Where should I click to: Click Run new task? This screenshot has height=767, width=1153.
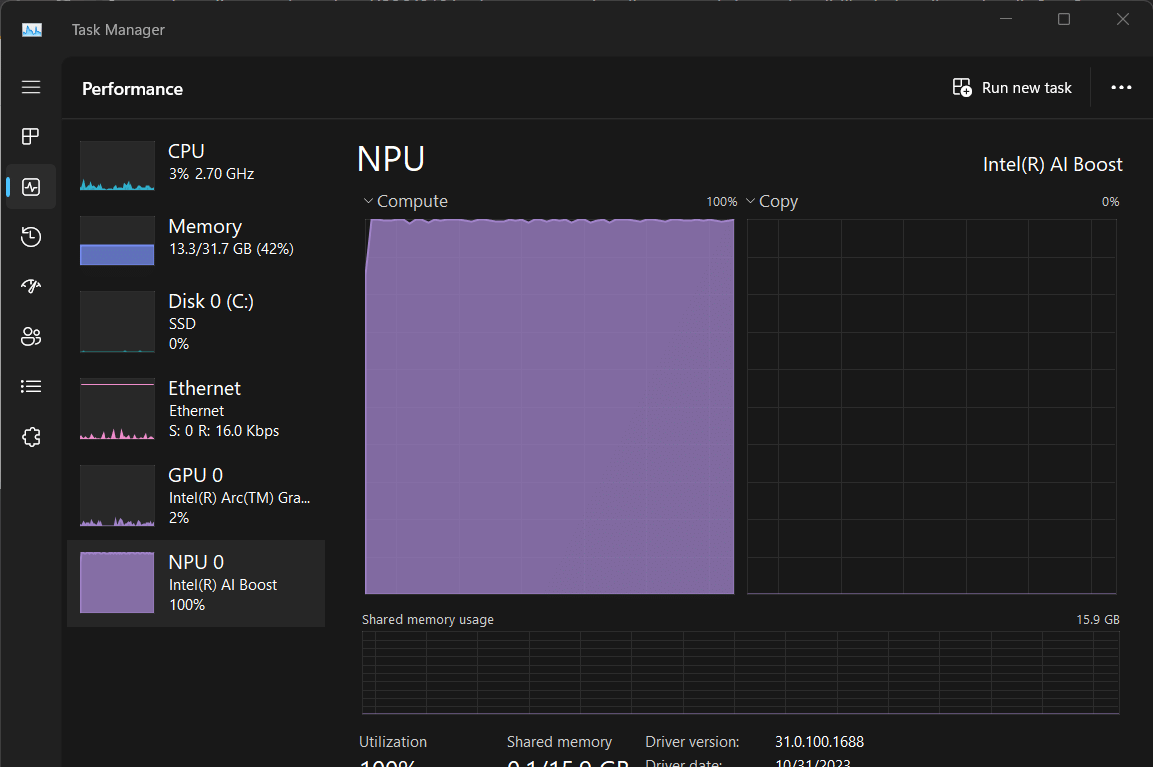1012,87
